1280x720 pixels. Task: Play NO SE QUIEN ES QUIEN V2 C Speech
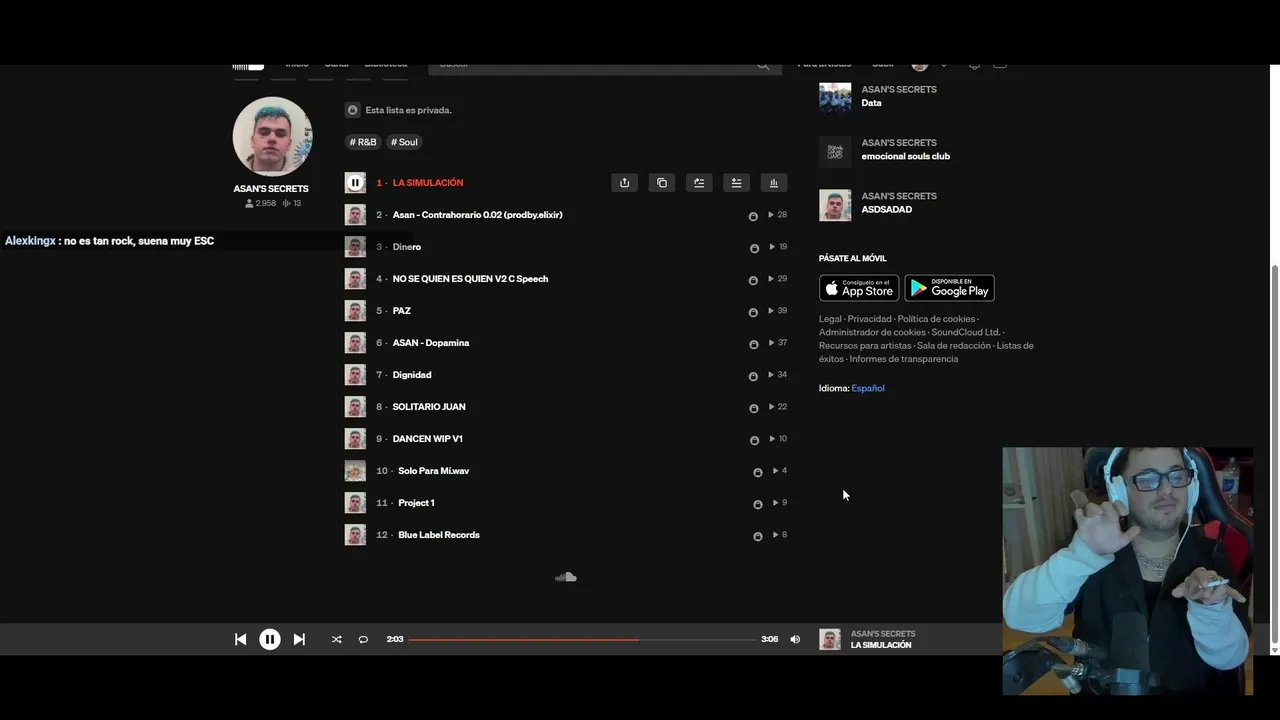(x=470, y=279)
